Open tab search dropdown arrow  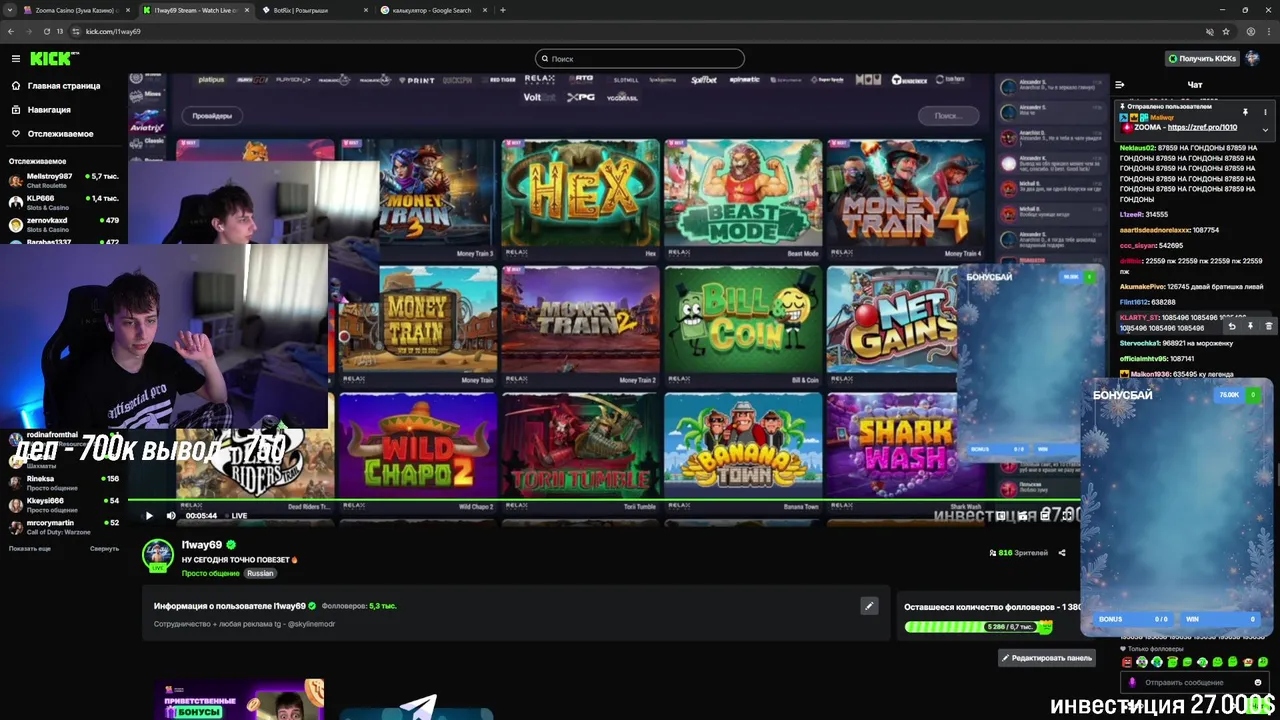click(11, 10)
